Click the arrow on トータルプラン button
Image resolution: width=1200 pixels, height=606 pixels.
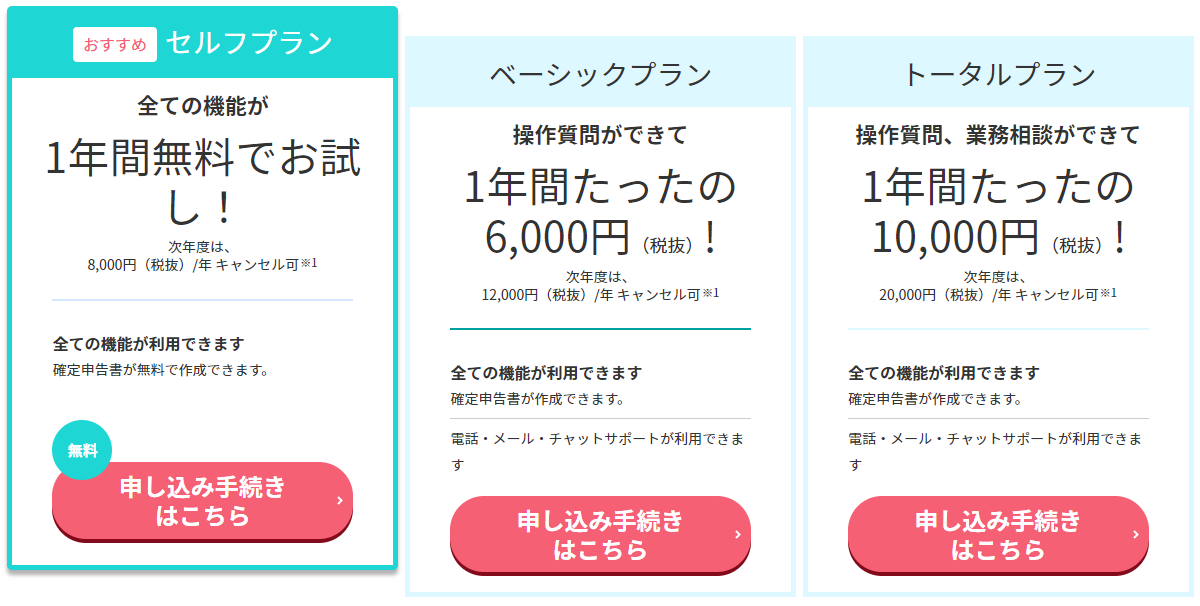(x=1136, y=535)
